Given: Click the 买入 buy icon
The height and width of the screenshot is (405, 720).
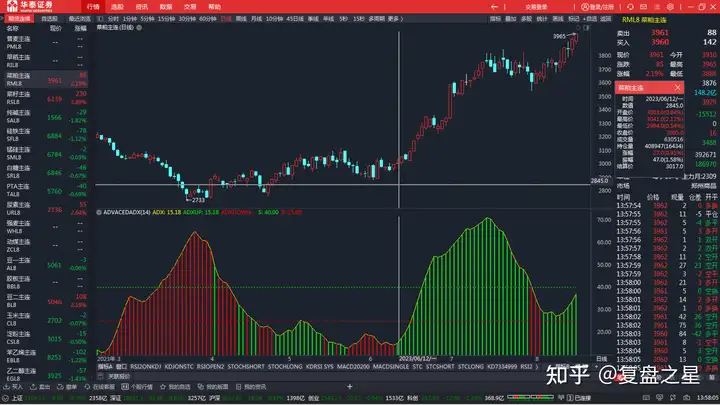Looking at the screenshot, I should click(x=13, y=387).
